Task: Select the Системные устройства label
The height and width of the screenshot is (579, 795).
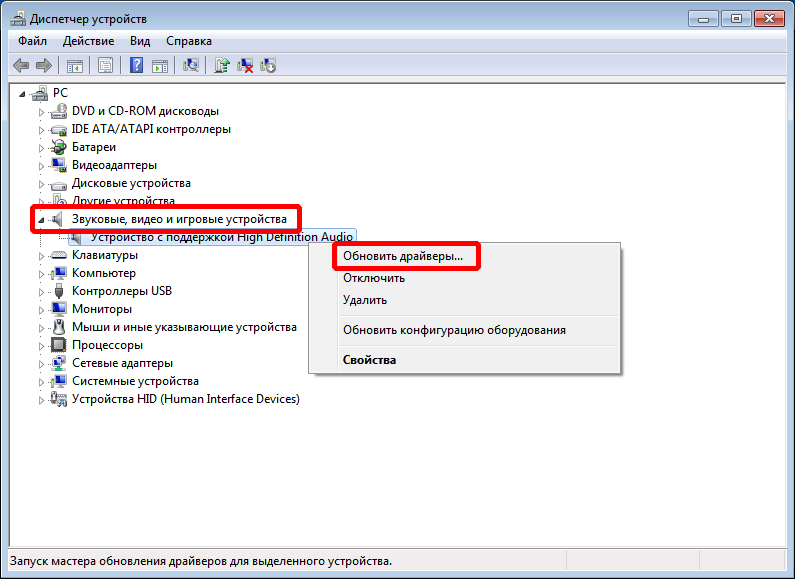Action: pos(135,381)
